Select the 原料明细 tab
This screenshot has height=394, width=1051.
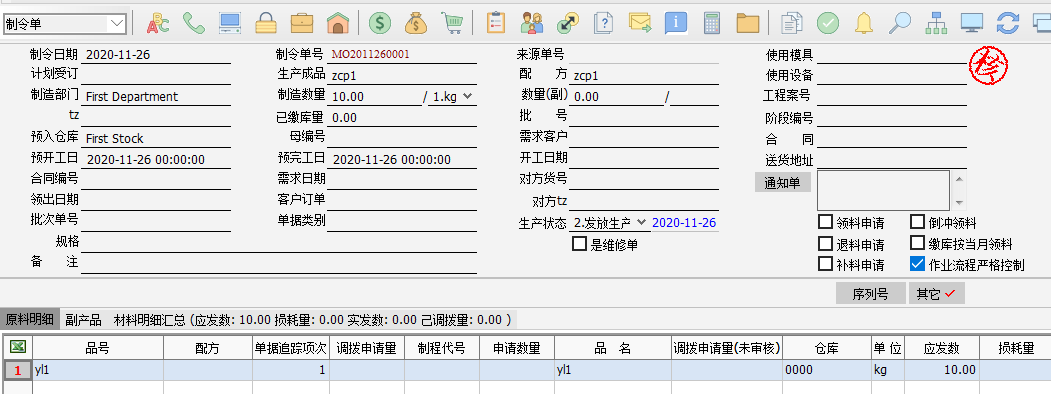(x=29, y=320)
